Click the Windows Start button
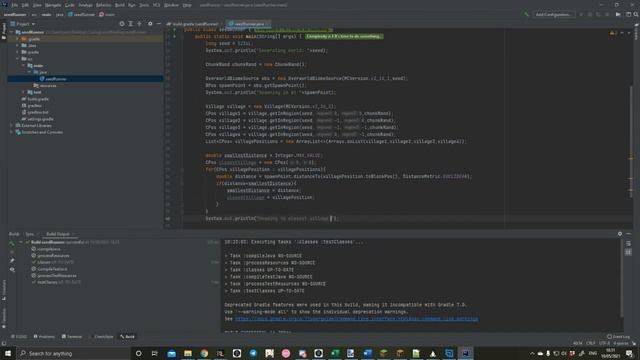Screen dimensions: 640x360 (x=8, y=353)
